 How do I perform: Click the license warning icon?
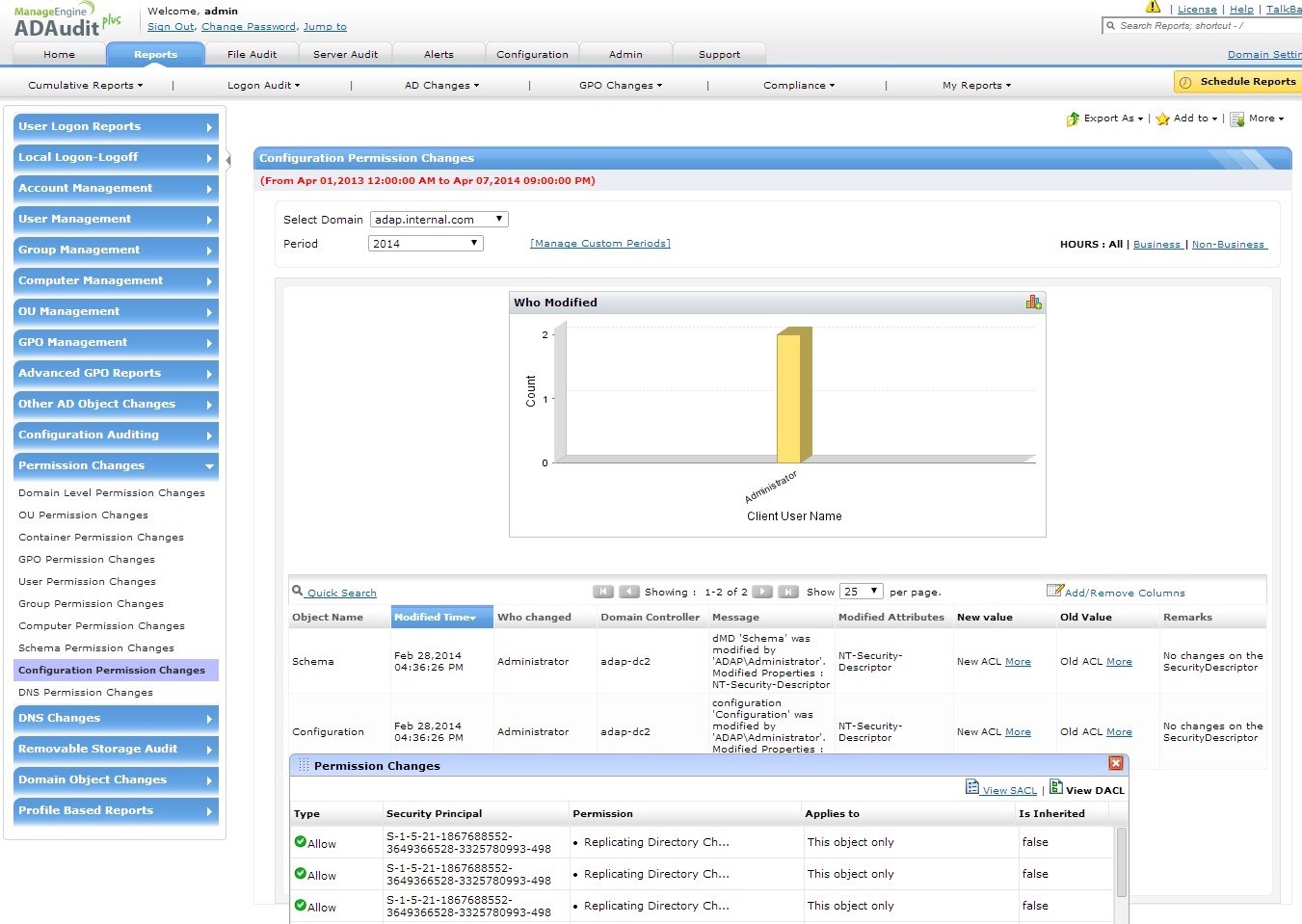click(x=1153, y=8)
